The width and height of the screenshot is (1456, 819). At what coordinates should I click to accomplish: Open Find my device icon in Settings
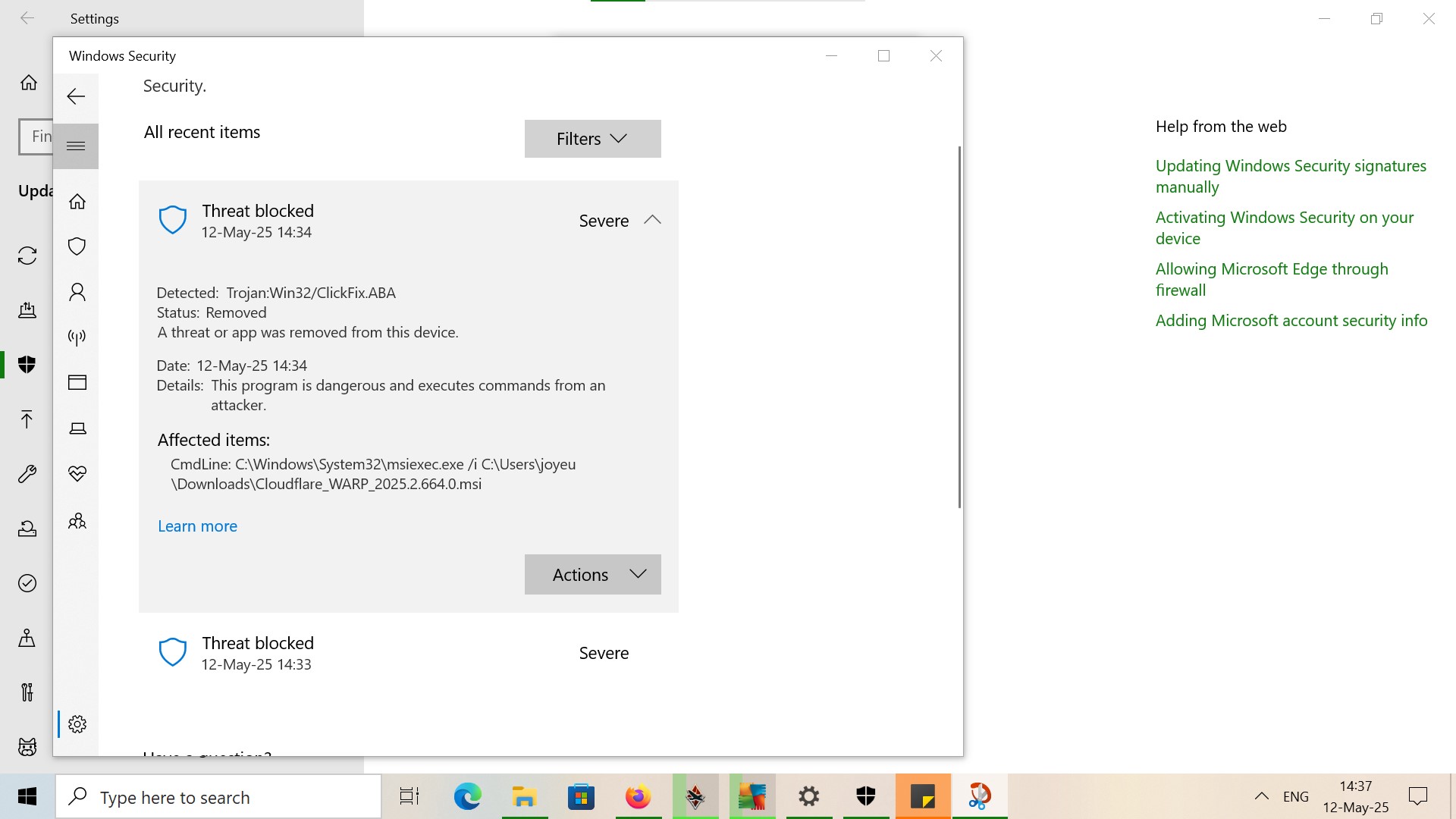[27, 638]
